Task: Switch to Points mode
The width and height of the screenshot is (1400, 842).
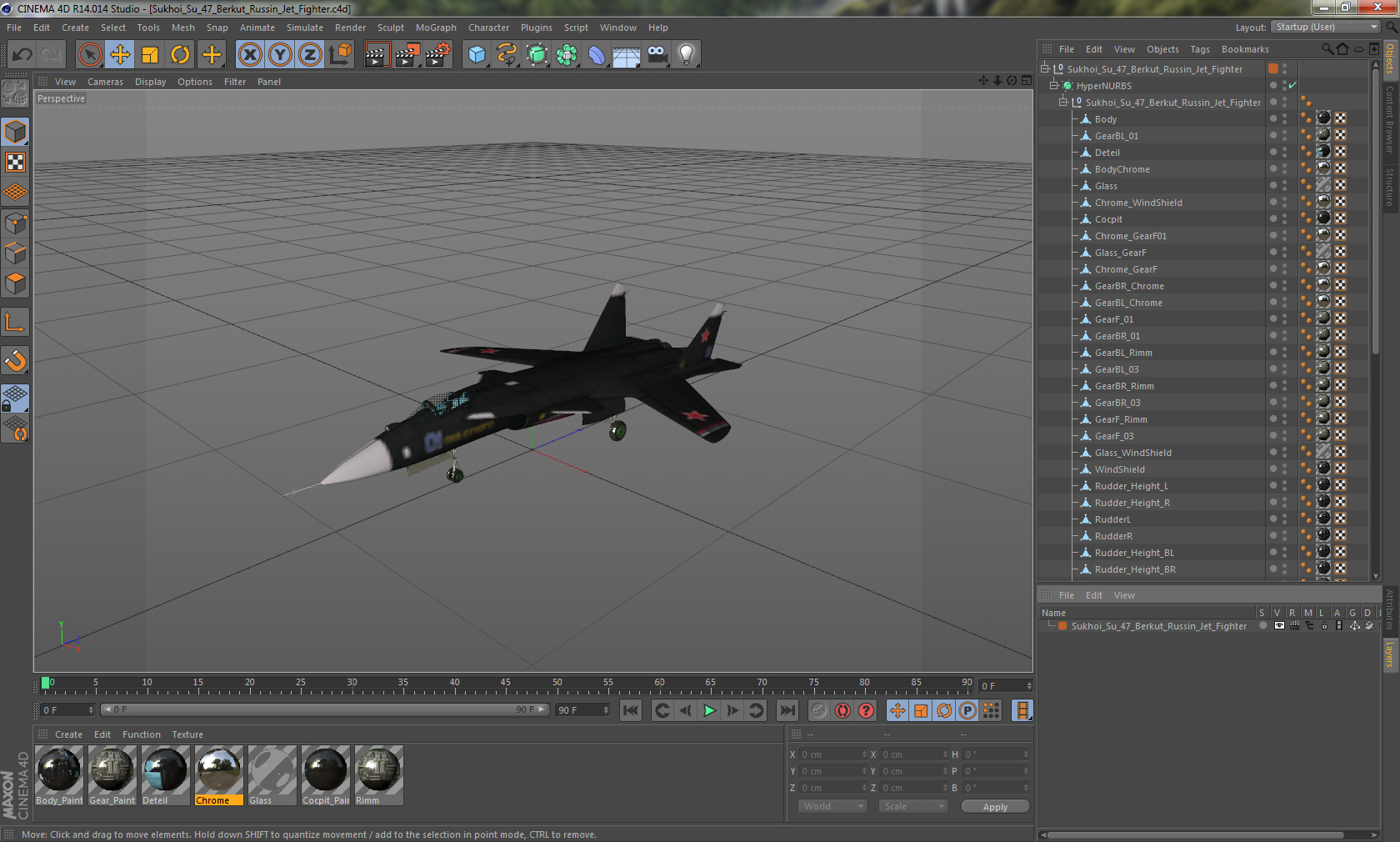Action: [16, 223]
